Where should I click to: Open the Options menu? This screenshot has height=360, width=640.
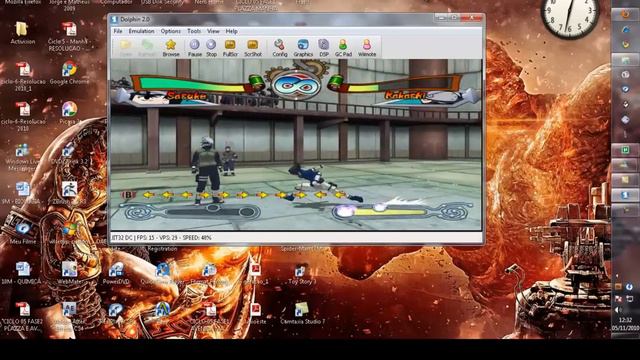[x=171, y=31]
